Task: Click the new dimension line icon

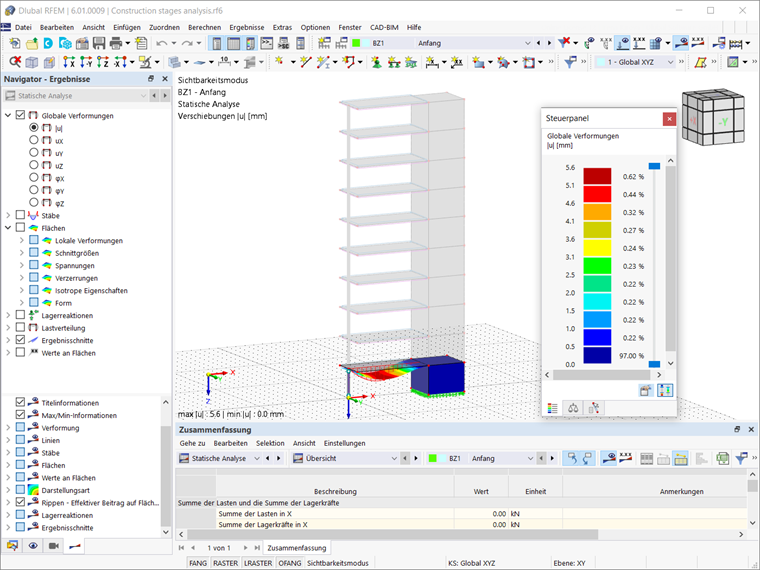Action: [430, 62]
